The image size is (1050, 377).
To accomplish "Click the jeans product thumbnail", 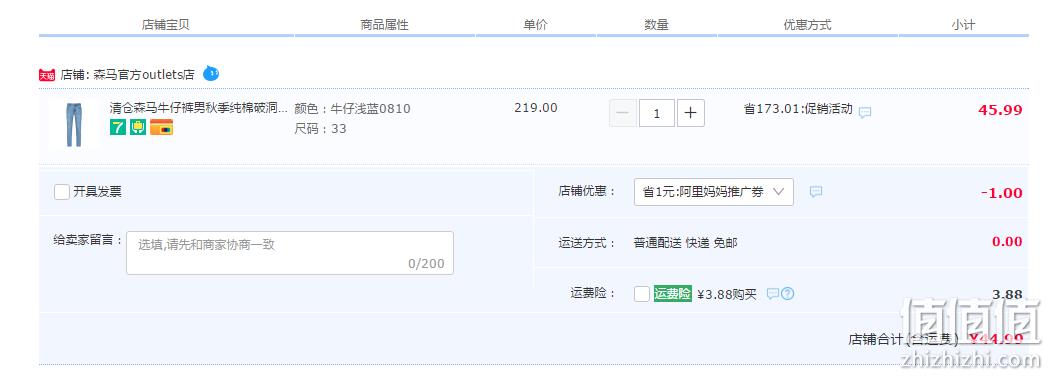I will pos(74,125).
